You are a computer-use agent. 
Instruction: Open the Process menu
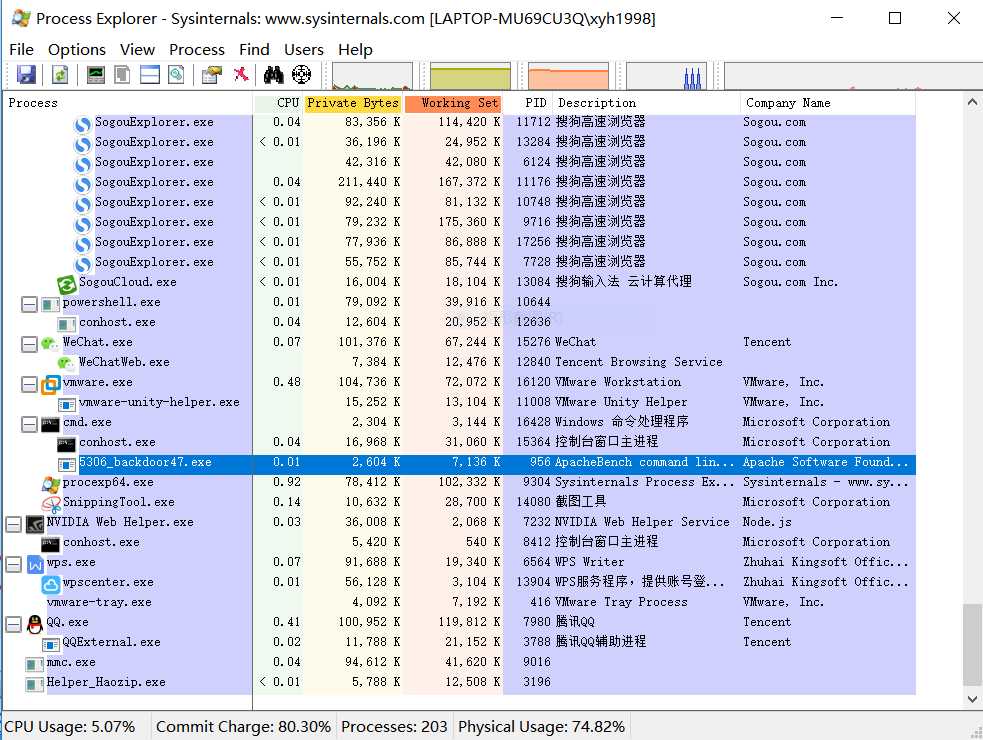point(197,50)
